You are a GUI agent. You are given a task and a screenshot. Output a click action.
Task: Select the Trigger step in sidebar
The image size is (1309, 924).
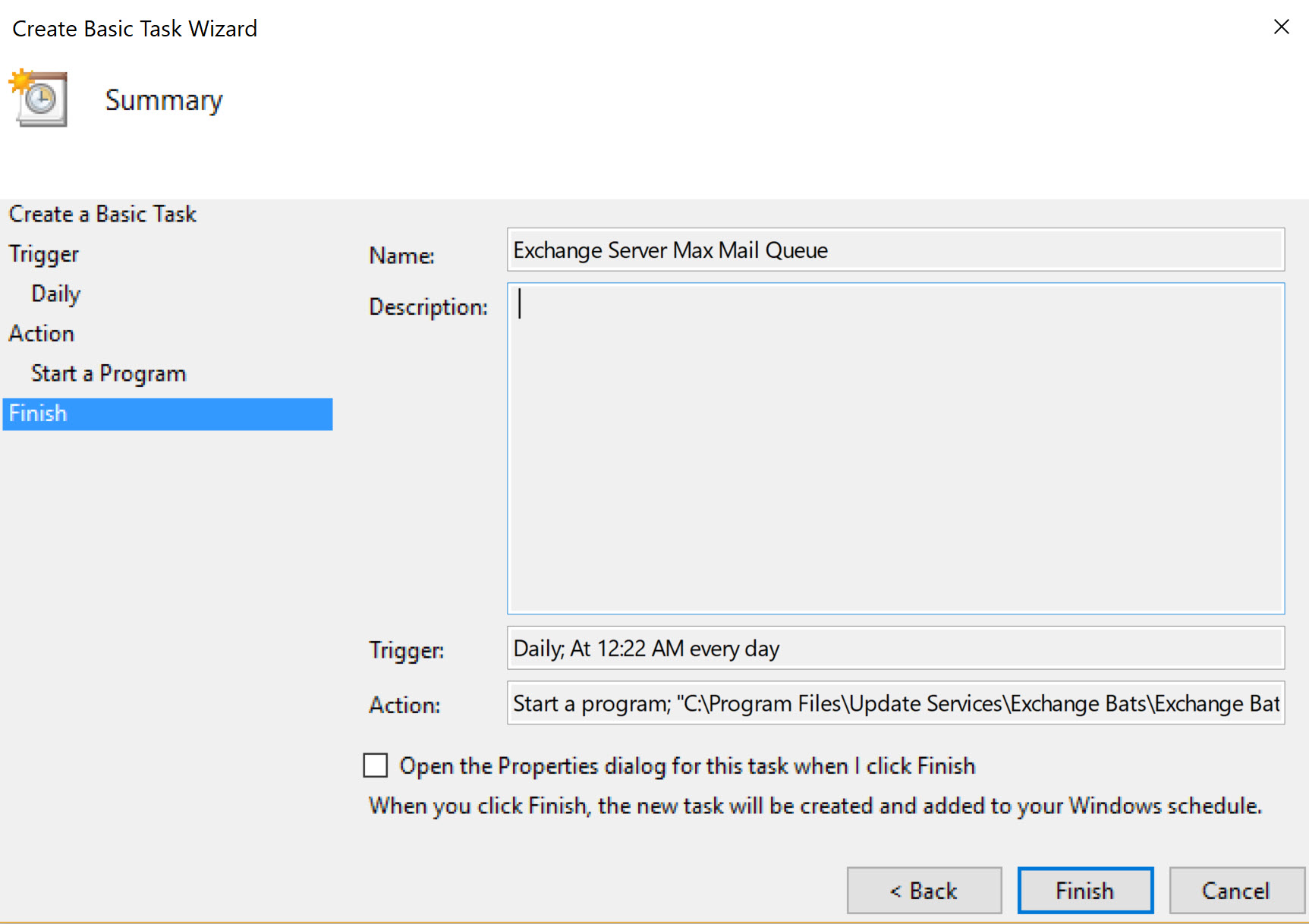pyautogui.click(x=43, y=254)
